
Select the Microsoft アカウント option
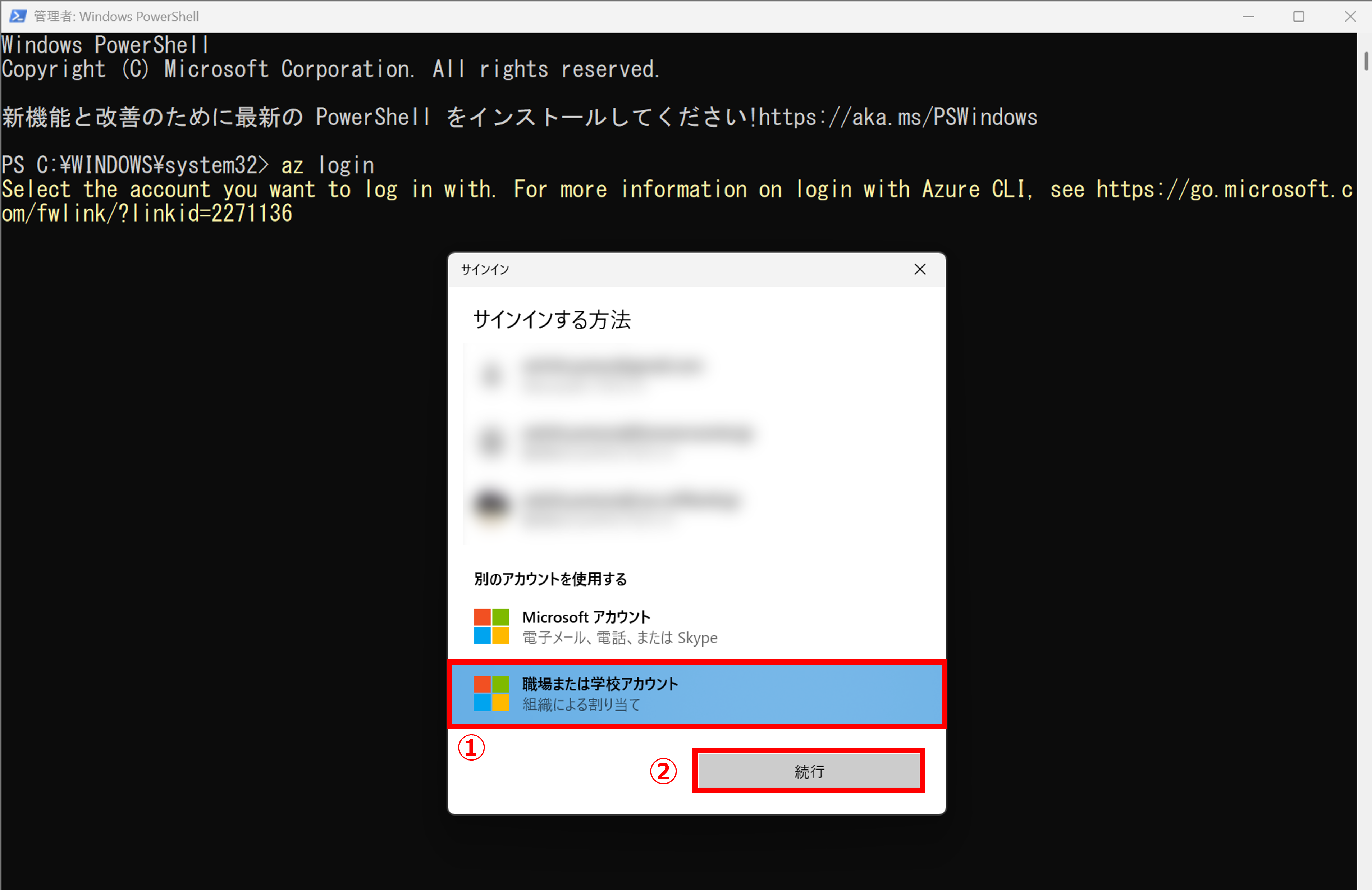(x=696, y=626)
